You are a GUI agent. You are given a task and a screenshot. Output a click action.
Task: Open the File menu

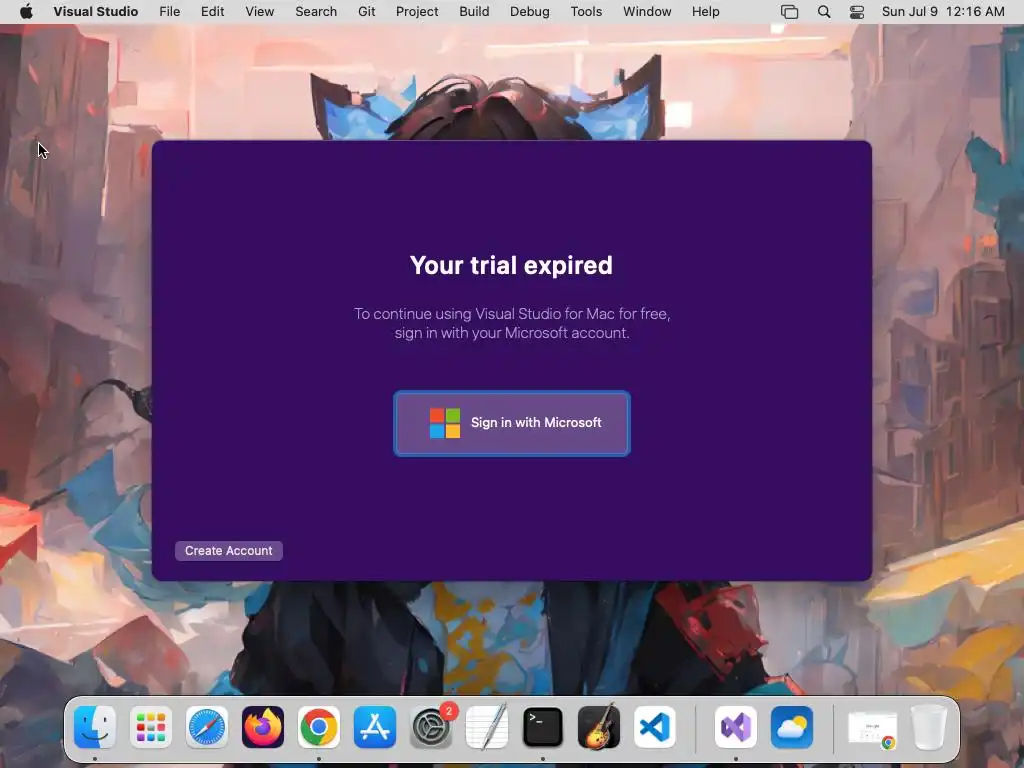click(169, 11)
